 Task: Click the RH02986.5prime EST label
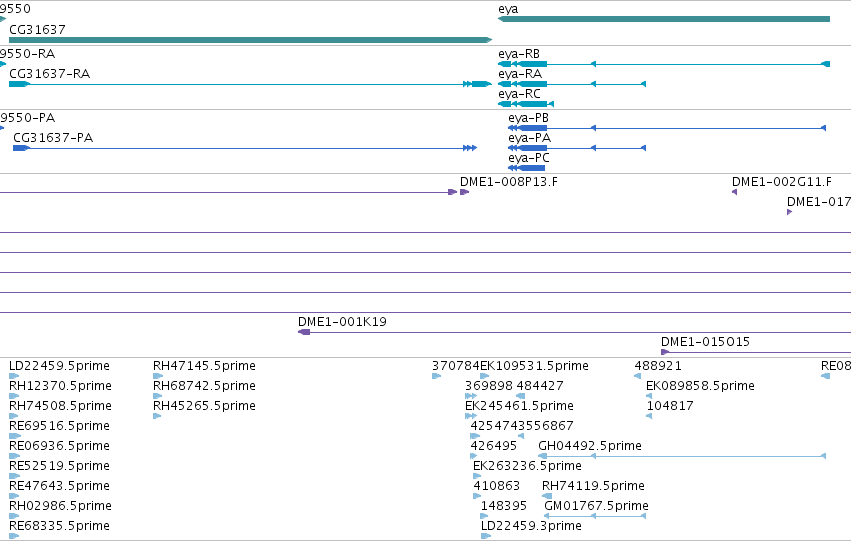click(60, 506)
